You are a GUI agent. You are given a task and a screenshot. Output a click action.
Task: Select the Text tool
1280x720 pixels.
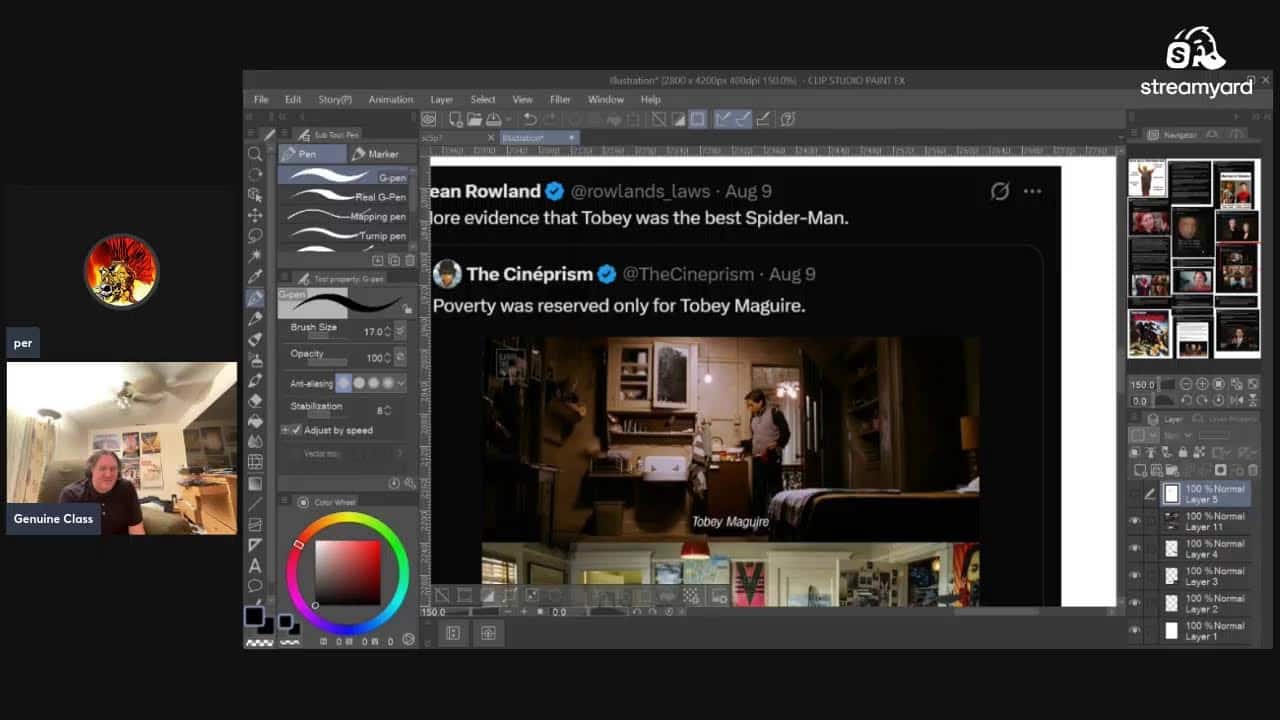point(255,565)
